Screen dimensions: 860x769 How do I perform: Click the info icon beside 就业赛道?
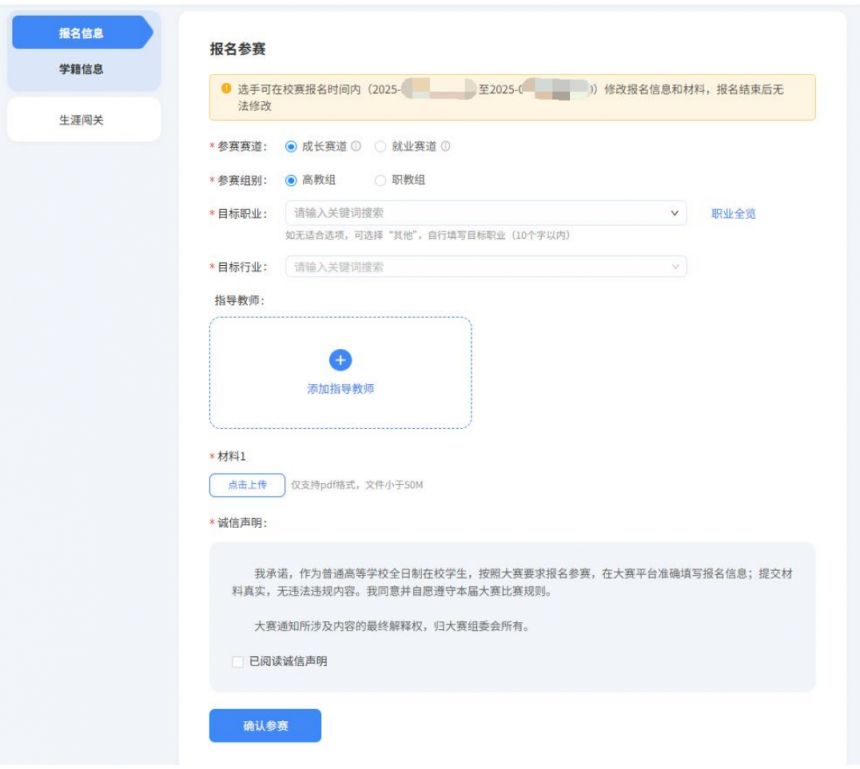pos(446,146)
